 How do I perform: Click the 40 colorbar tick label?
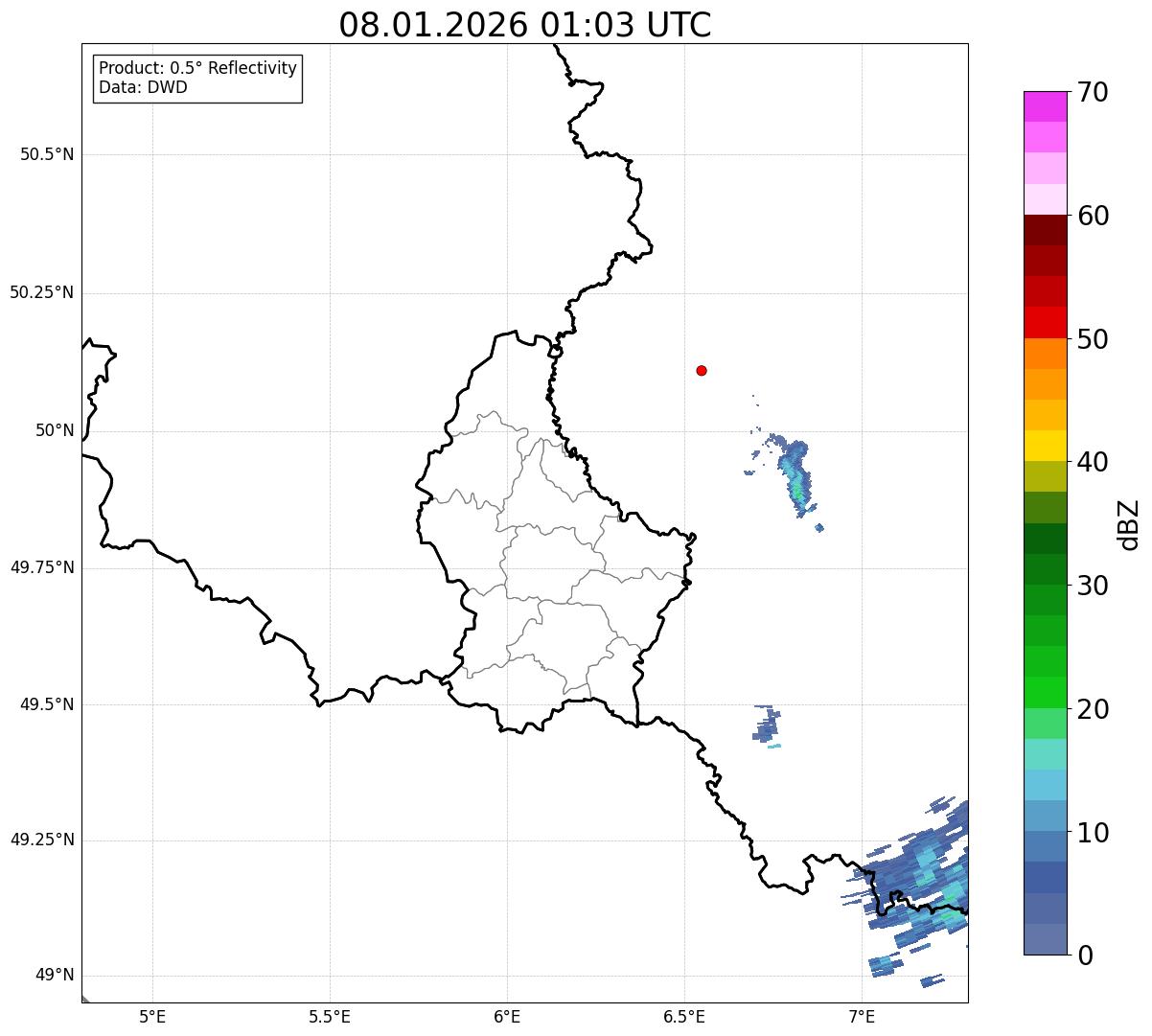click(1093, 462)
